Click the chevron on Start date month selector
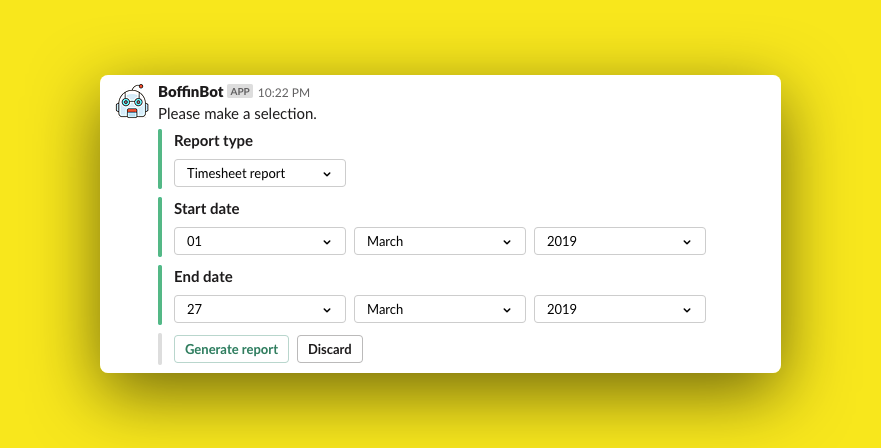This screenshot has width=881, height=448. pos(507,242)
